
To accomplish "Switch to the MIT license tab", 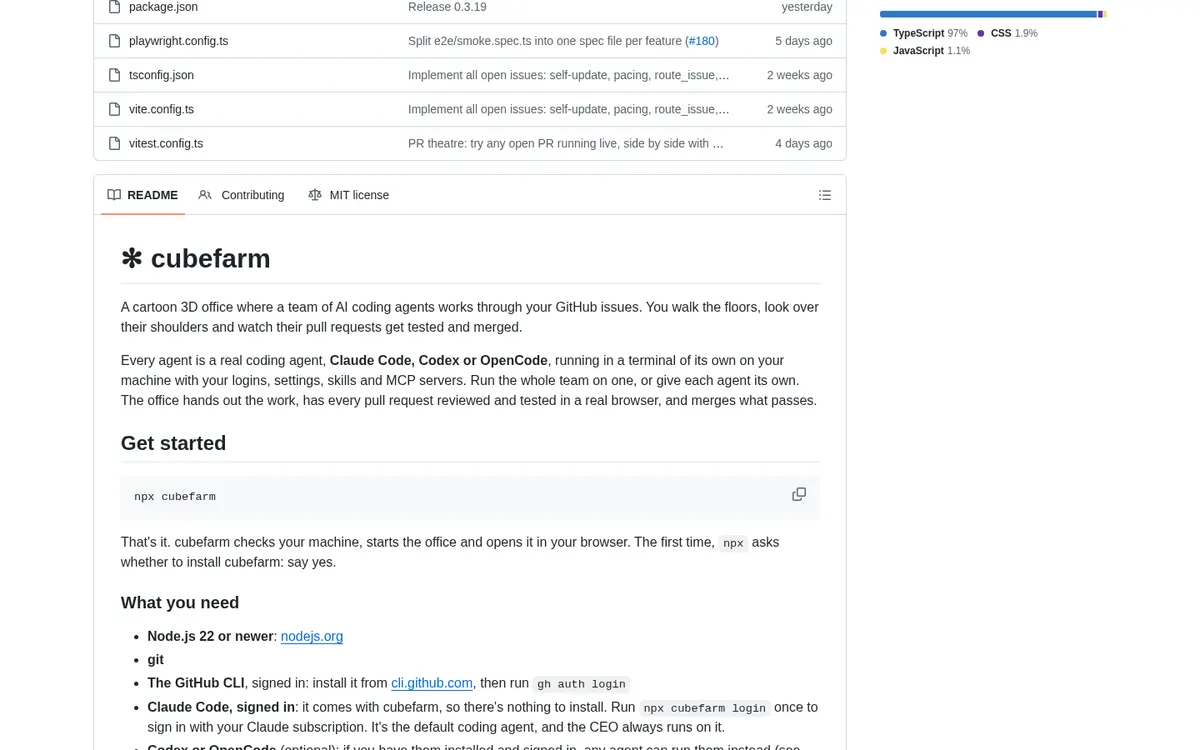I will point(349,195).
